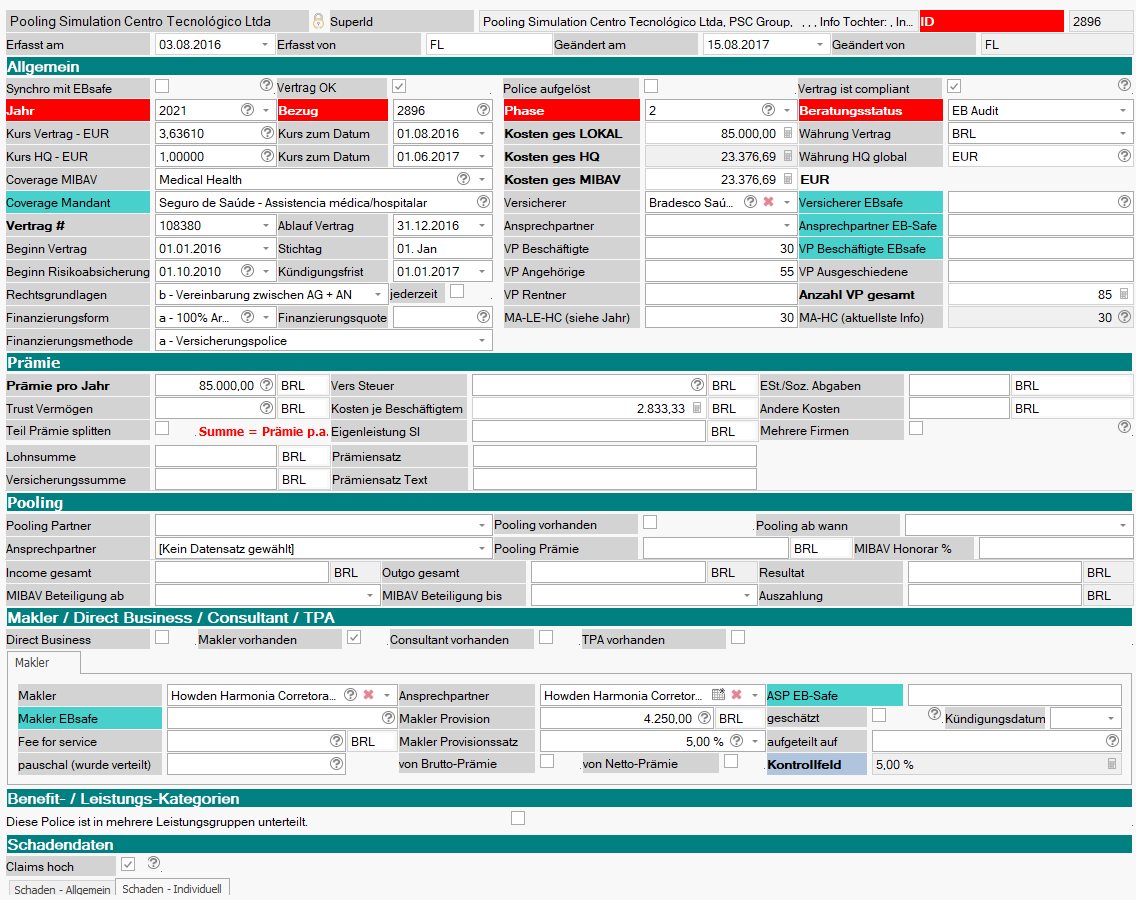Click the Allgemein section header

(x=569, y=67)
